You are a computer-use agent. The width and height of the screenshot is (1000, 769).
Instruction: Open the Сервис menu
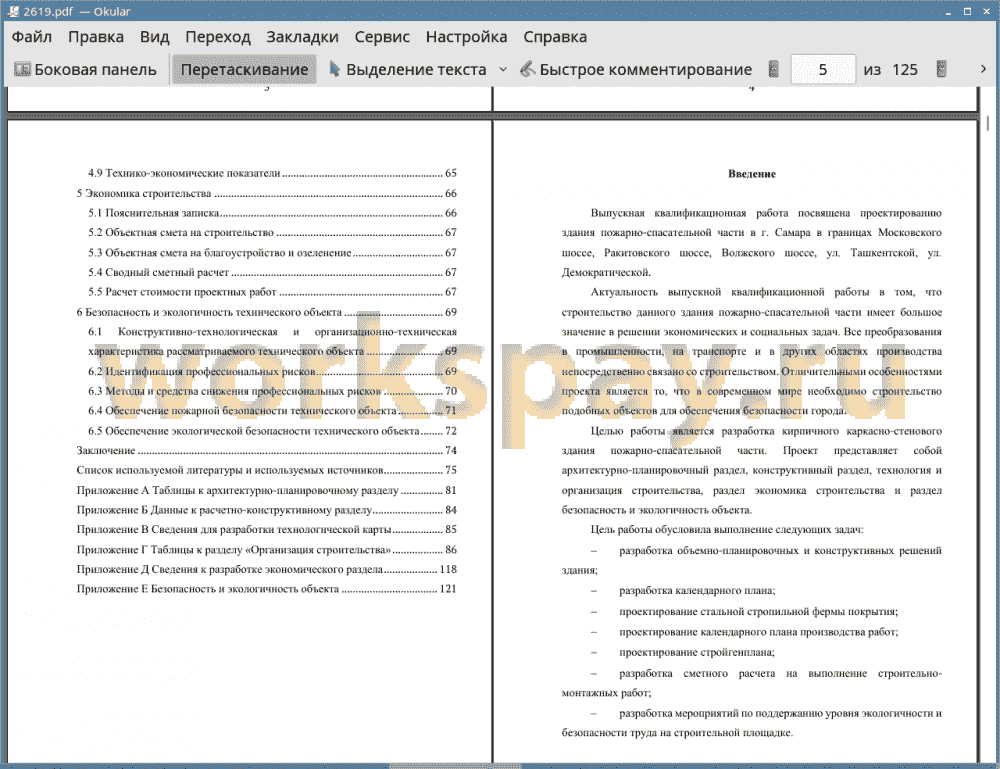[382, 37]
